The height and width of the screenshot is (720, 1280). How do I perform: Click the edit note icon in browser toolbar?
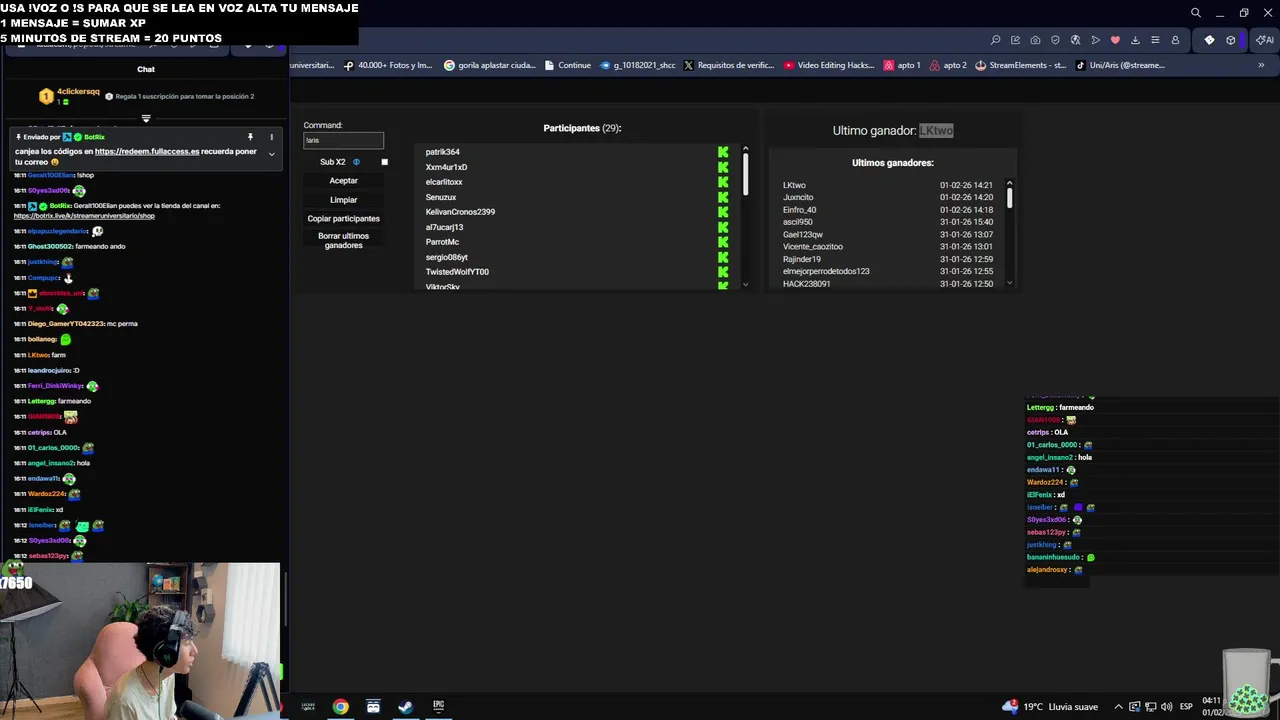pos(1015,40)
